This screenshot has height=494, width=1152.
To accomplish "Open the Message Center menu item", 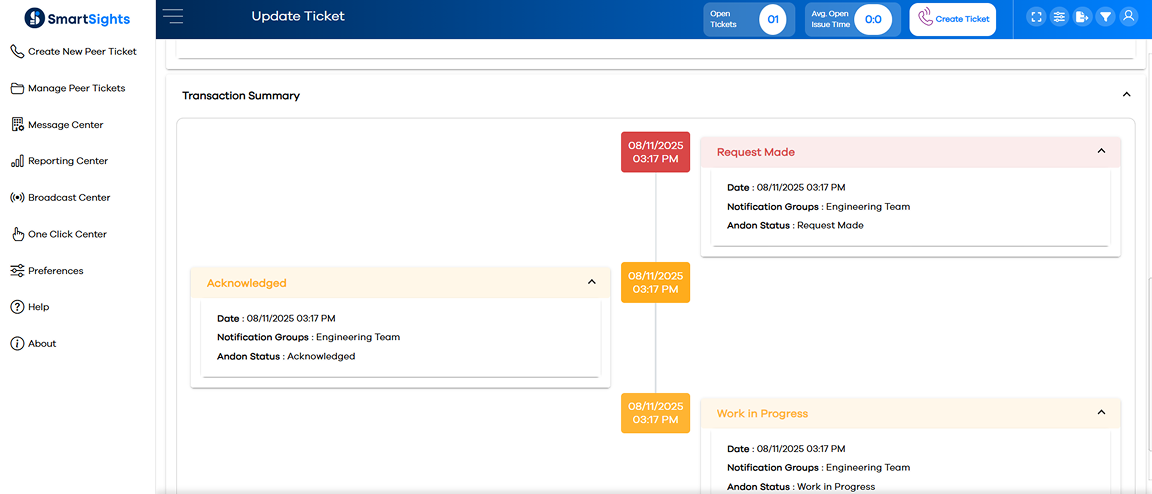I will click(65, 125).
